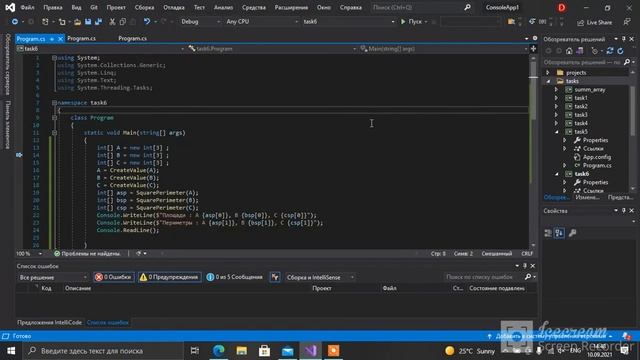Click the Categorized icon in Properties panel
The width and height of the screenshot is (640, 360).
[548, 233]
